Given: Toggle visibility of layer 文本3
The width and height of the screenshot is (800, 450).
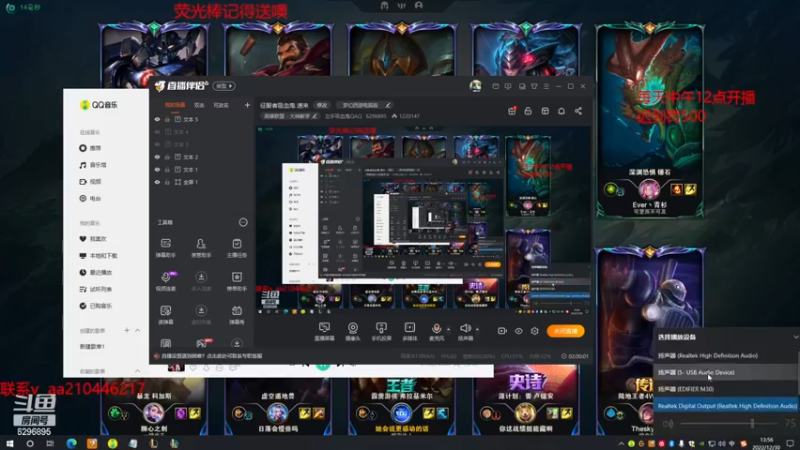Looking at the screenshot, I should pos(157,144).
